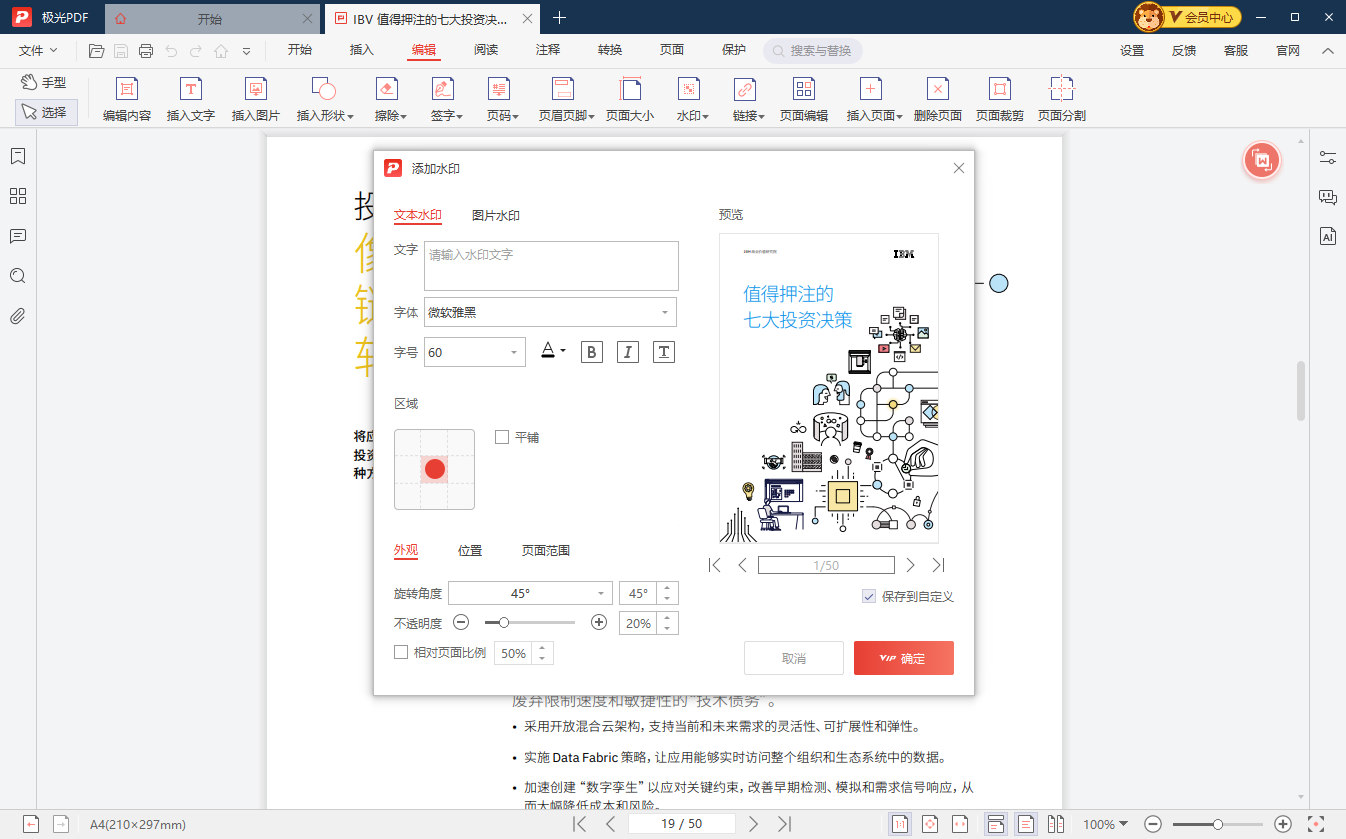The width and height of the screenshot is (1346, 839).
Task: Click the 开始 home document tab
Action: [210, 18]
